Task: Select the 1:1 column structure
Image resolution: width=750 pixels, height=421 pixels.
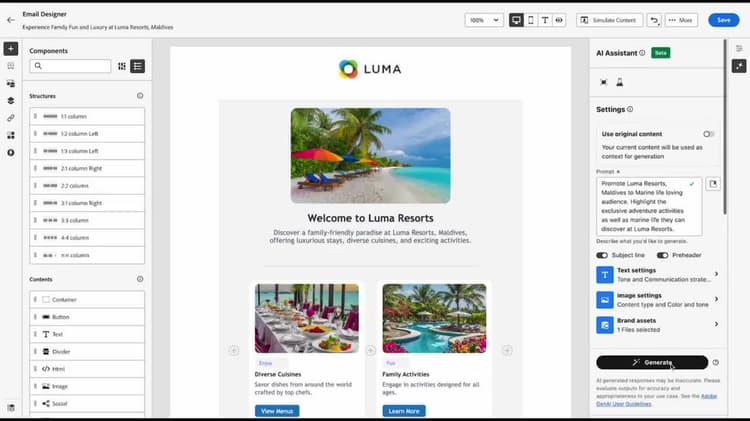Action: [87, 116]
